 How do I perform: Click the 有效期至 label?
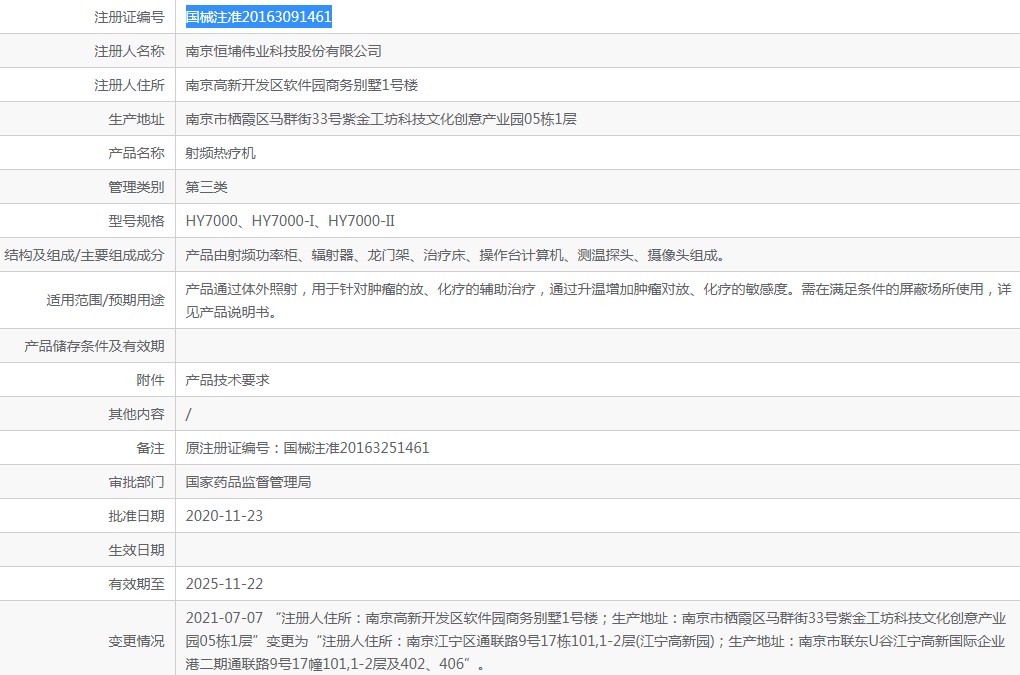[x=136, y=584]
